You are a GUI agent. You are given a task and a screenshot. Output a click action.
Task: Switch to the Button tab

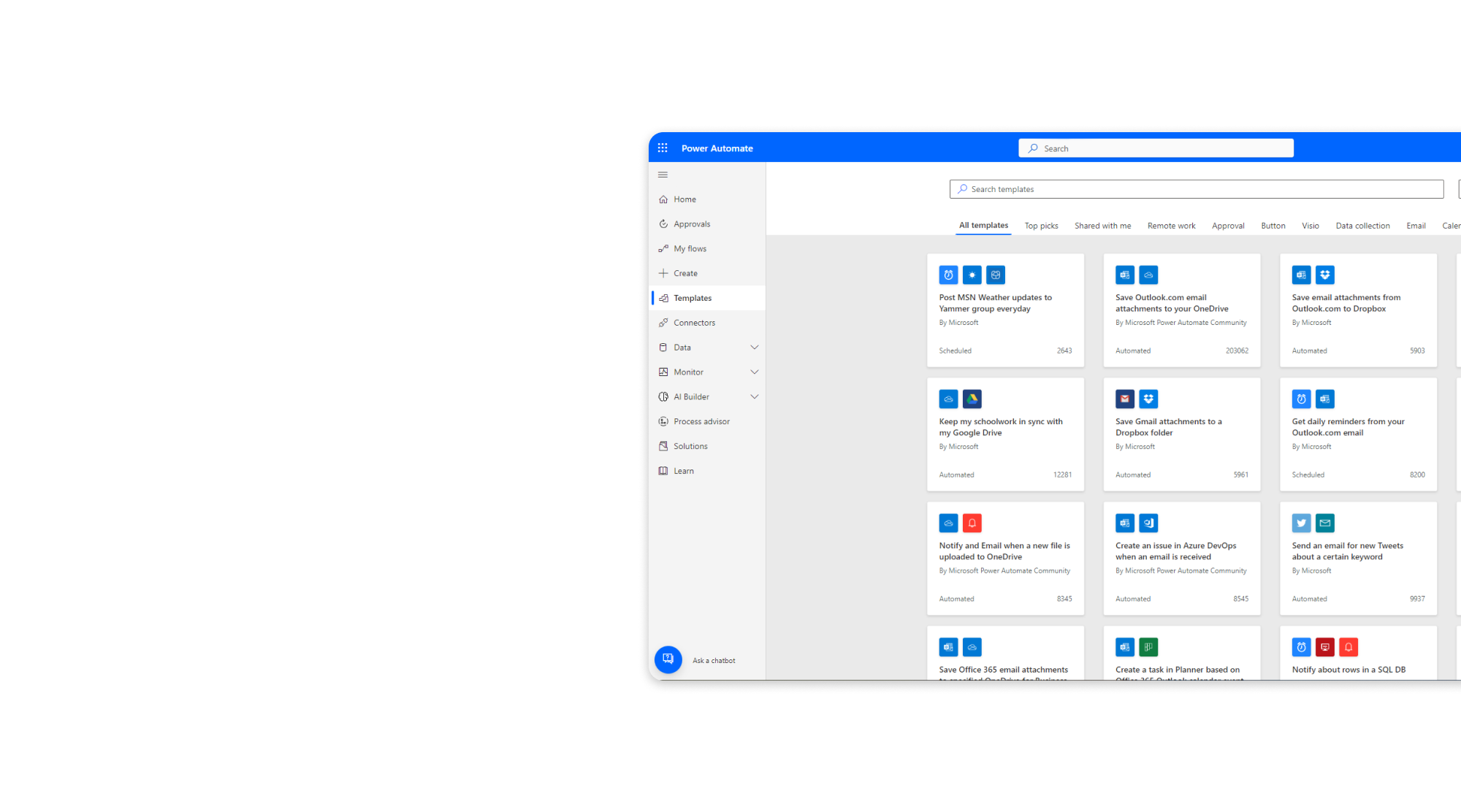(1273, 226)
